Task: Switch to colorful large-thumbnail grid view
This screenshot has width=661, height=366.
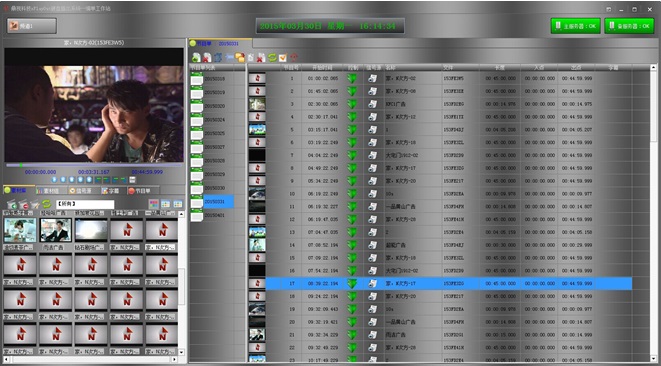Action: (x=154, y=204)
